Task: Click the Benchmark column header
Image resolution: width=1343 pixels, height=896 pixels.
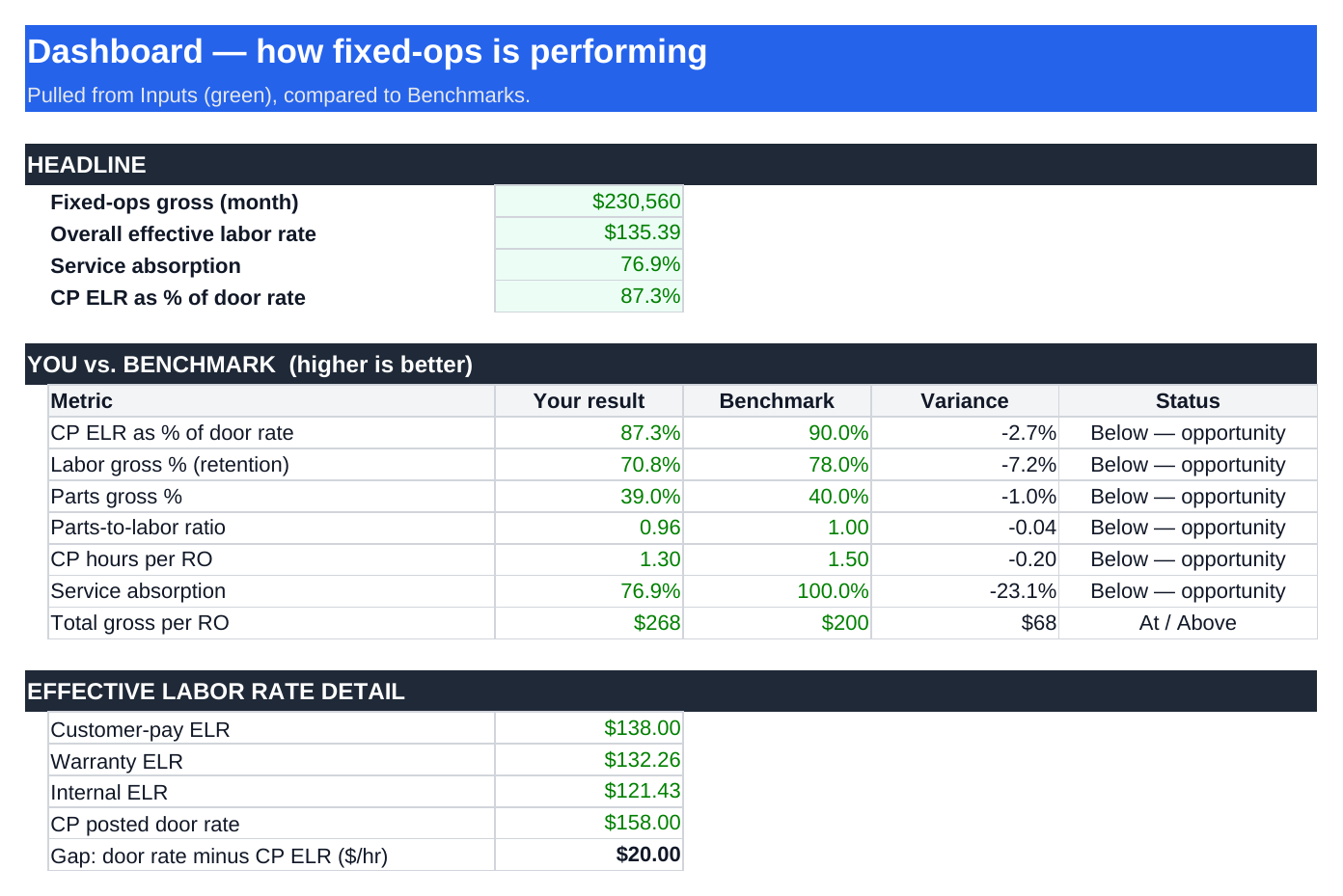Action: point(777,401)
